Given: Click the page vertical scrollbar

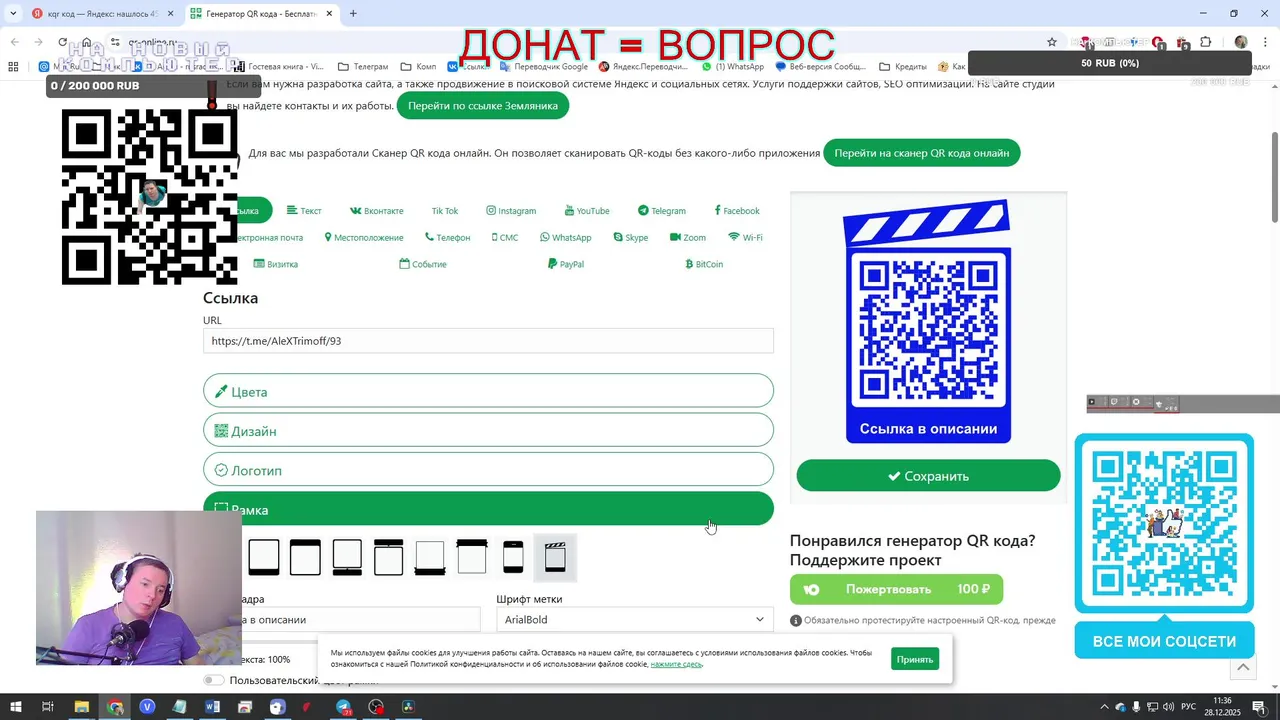Looking at the screenshot, I should (x=1274, y=177).
